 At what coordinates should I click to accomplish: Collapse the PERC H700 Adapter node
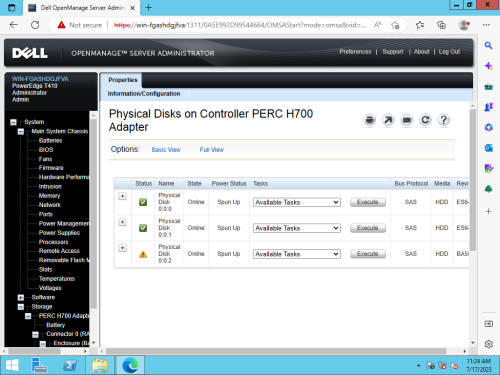[28, 316]
